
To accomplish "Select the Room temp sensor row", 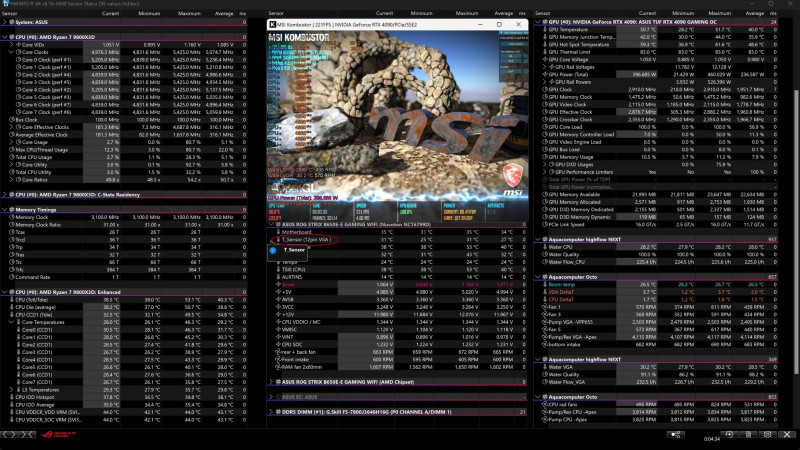I will pyautogui.click(x=656, y=285).
